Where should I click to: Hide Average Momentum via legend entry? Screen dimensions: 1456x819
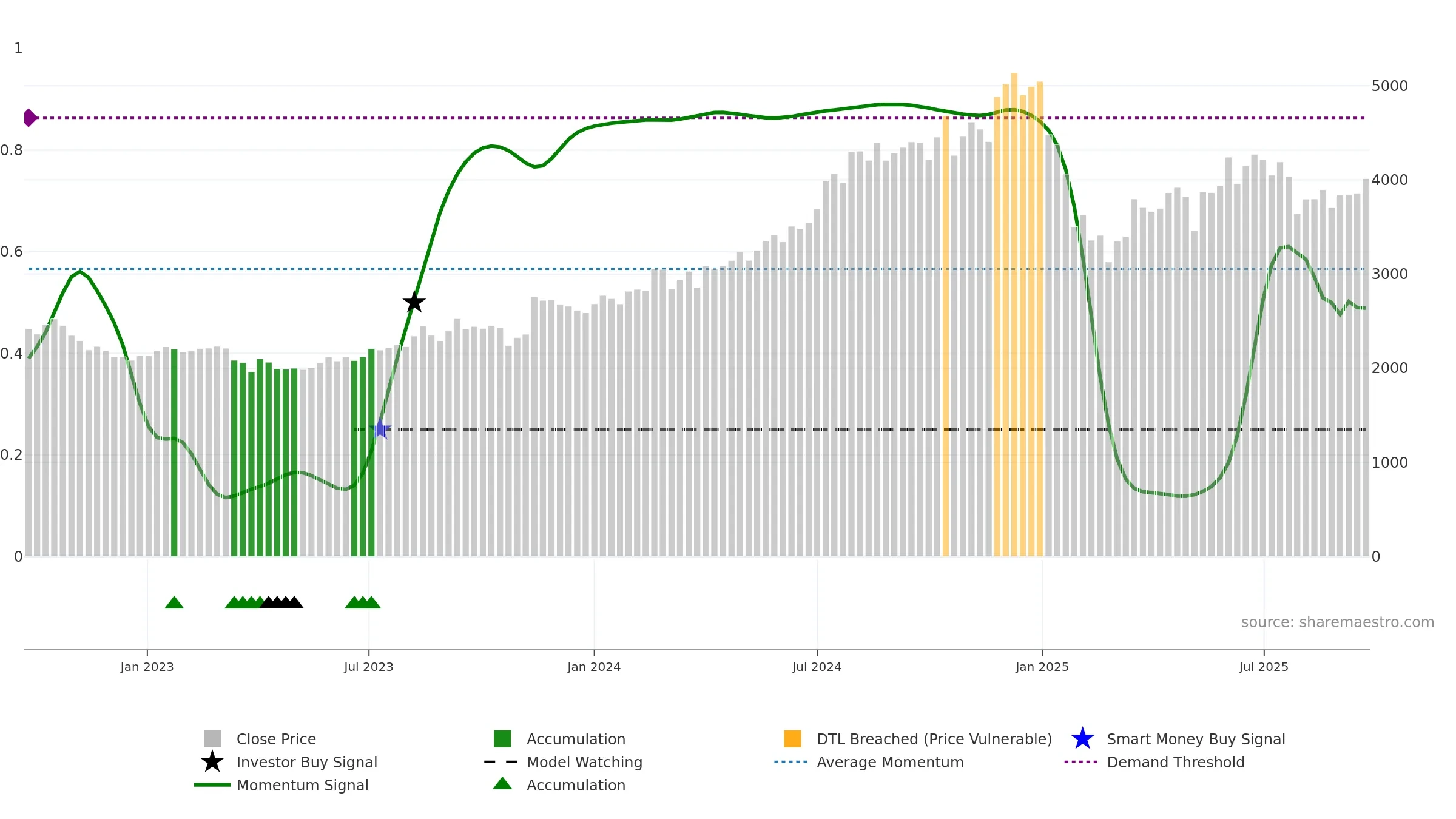tap(889, 762)
